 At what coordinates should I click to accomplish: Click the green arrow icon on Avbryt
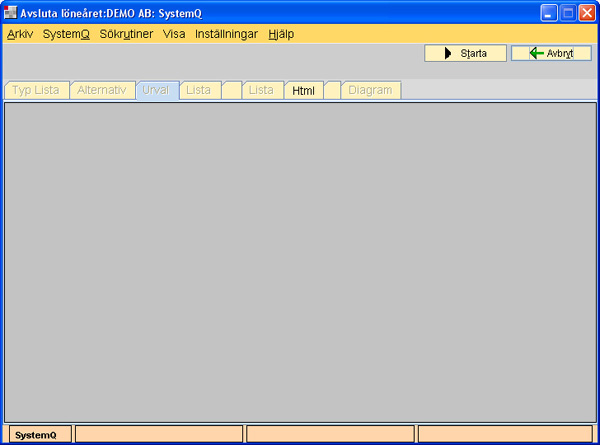[x=537, y=53]
